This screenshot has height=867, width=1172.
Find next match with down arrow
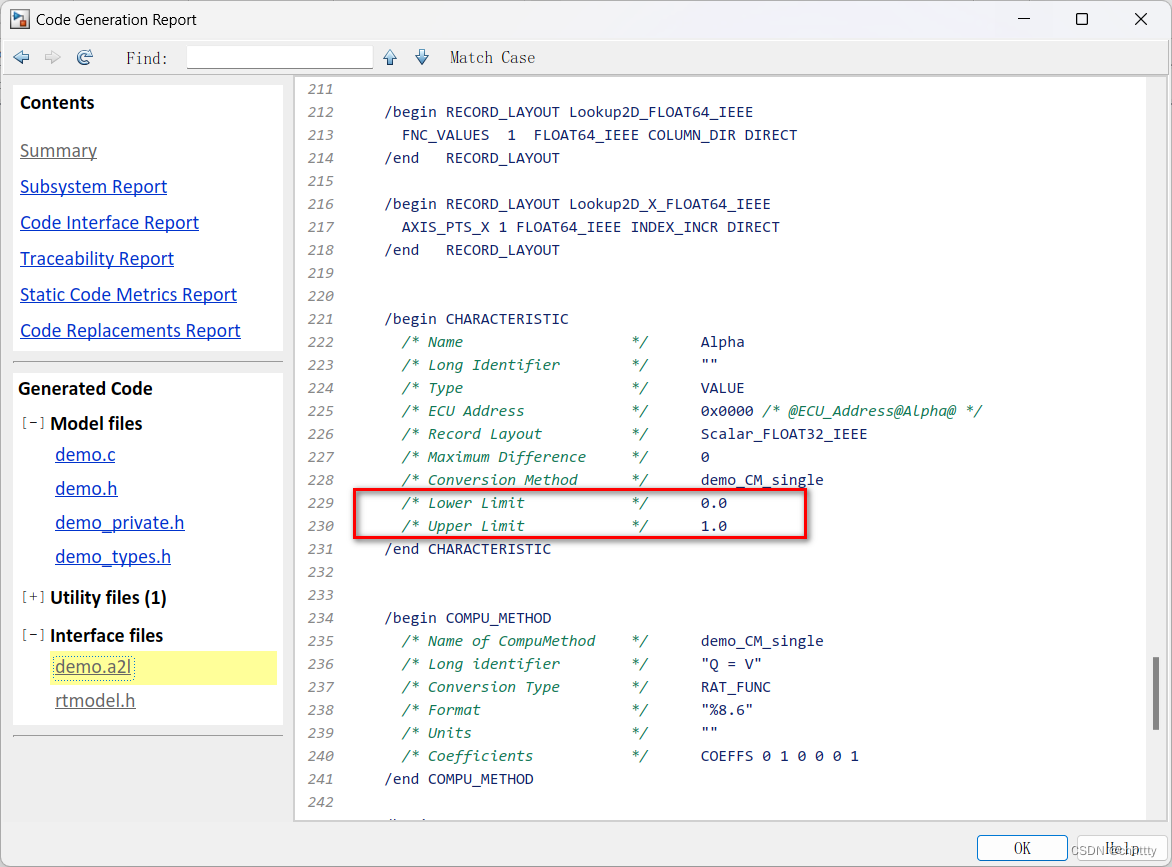pos(422,58)
